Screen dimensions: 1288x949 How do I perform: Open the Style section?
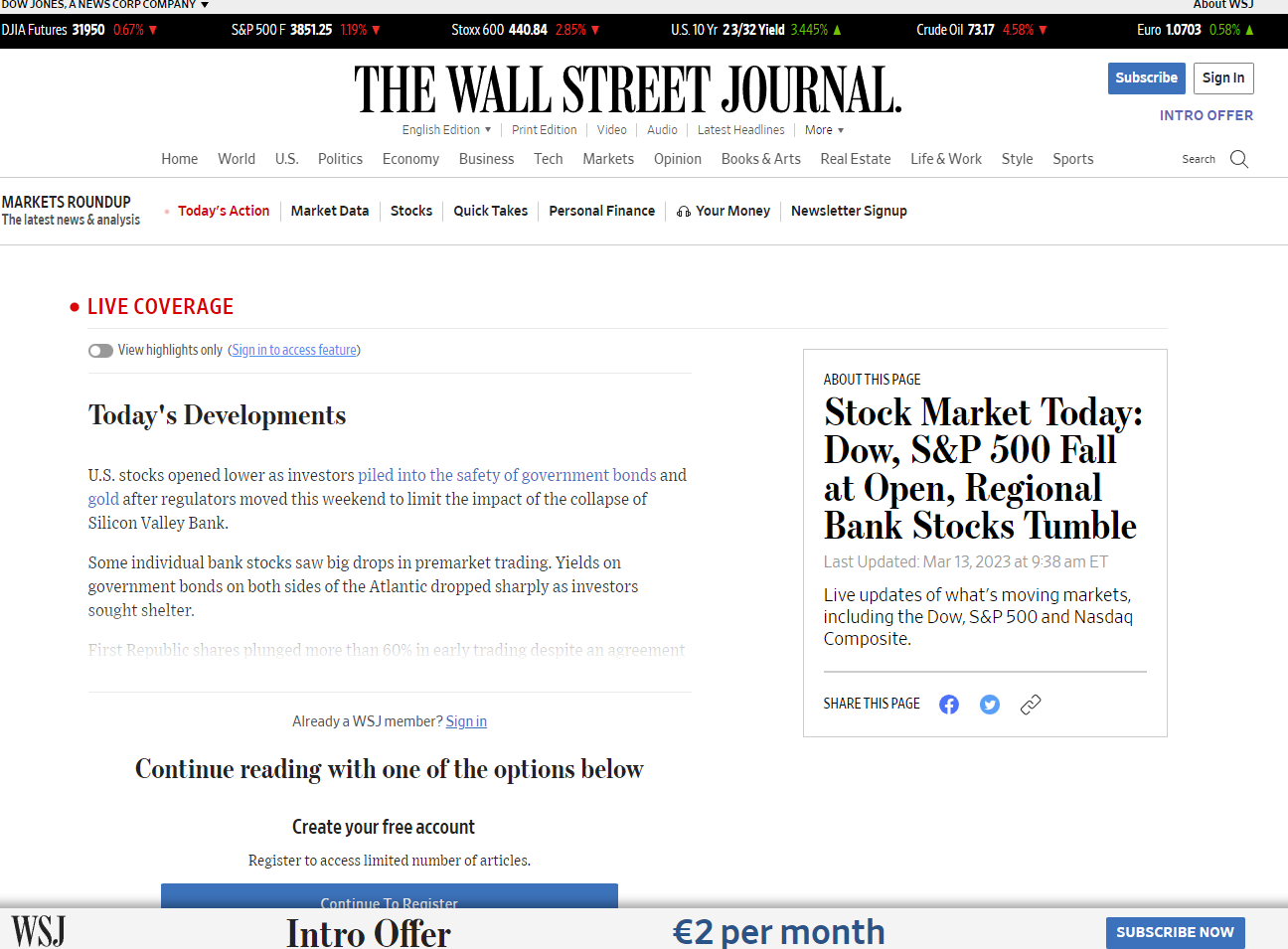(1018, 159)
